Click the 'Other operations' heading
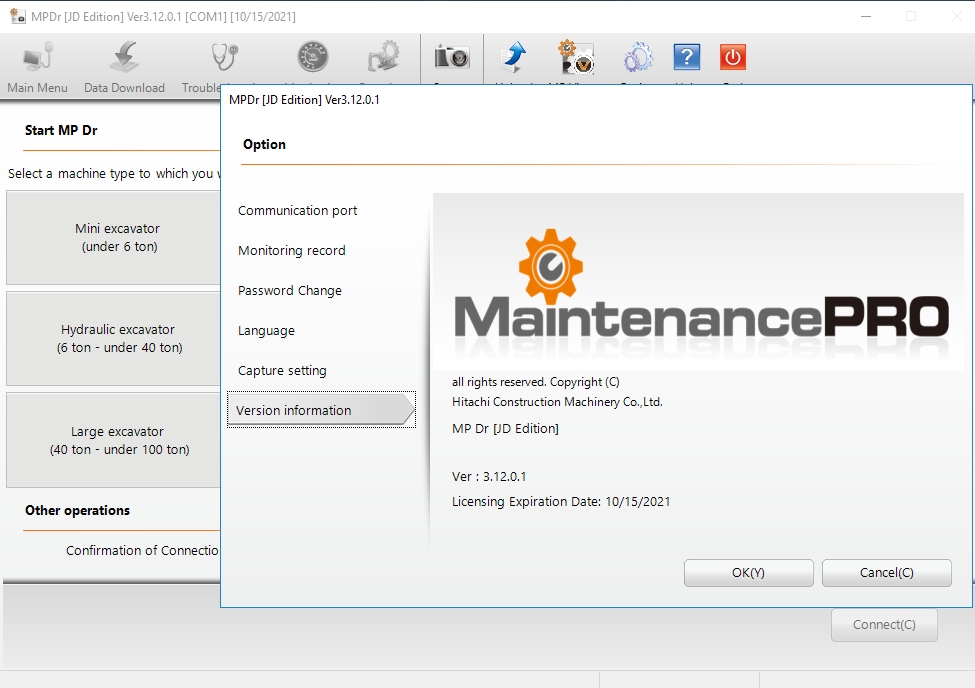The image size is (975, 688). point(77,510)
